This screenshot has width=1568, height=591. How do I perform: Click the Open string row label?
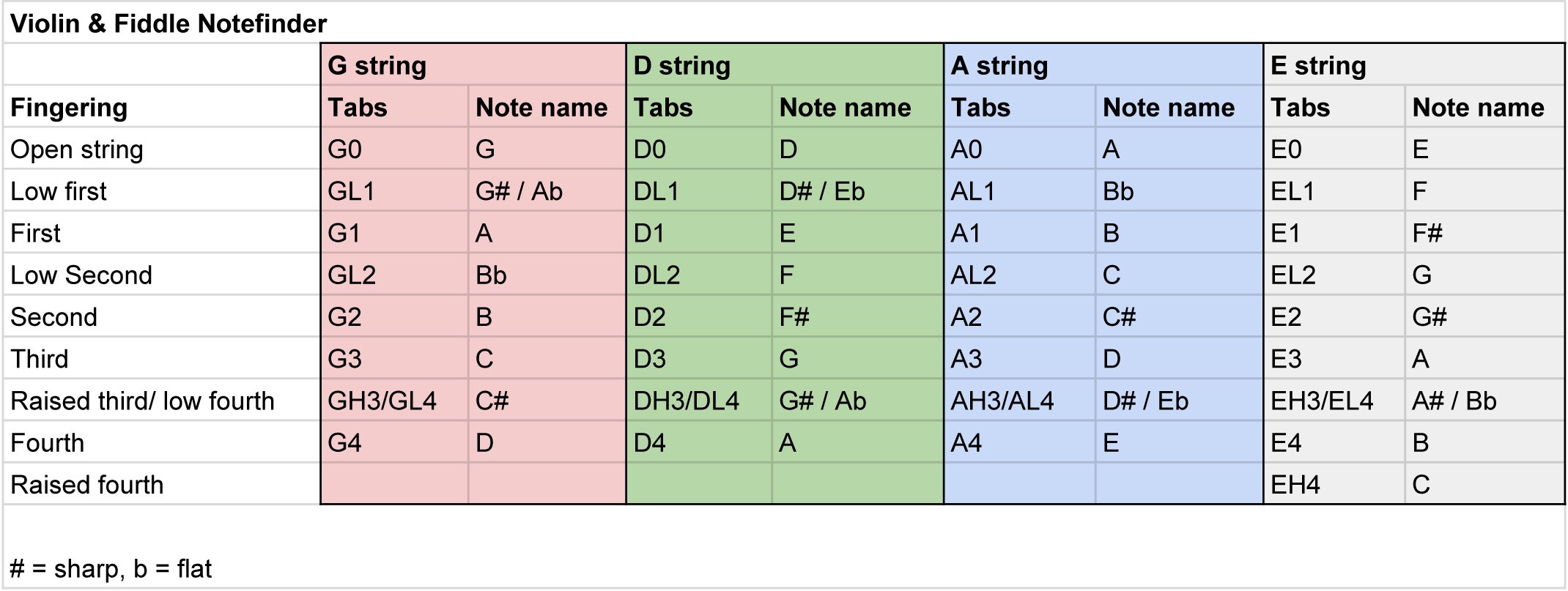162,149
